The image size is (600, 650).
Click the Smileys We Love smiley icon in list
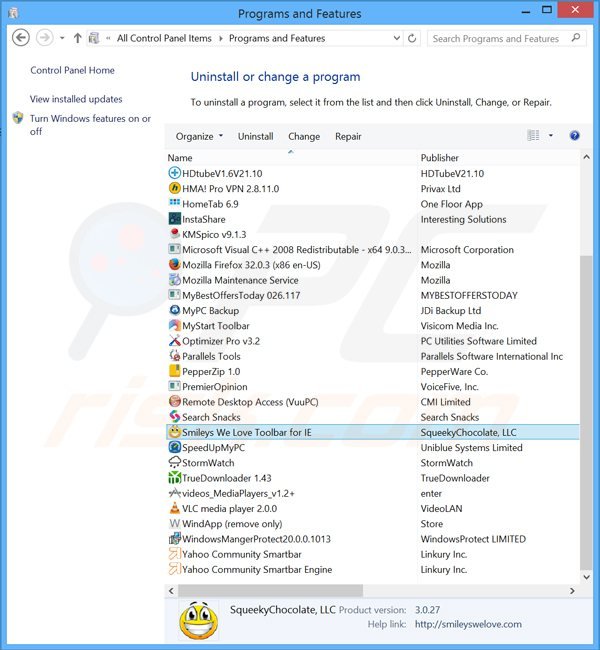[175, 432]
